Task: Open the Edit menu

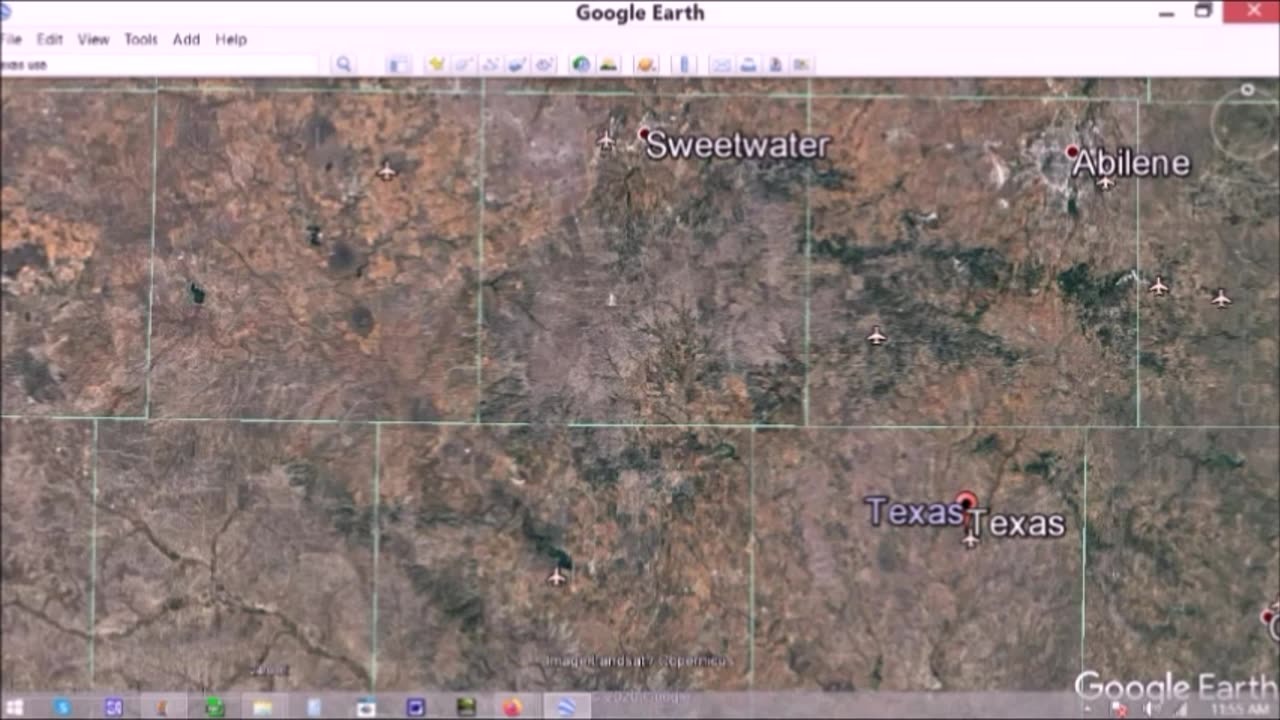Action: click(x=50, y=39)
